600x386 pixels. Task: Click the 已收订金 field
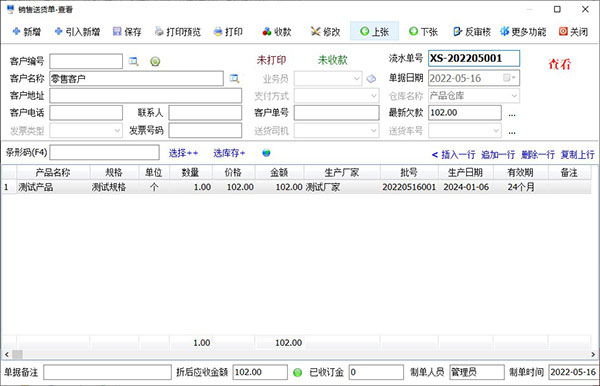376,372
